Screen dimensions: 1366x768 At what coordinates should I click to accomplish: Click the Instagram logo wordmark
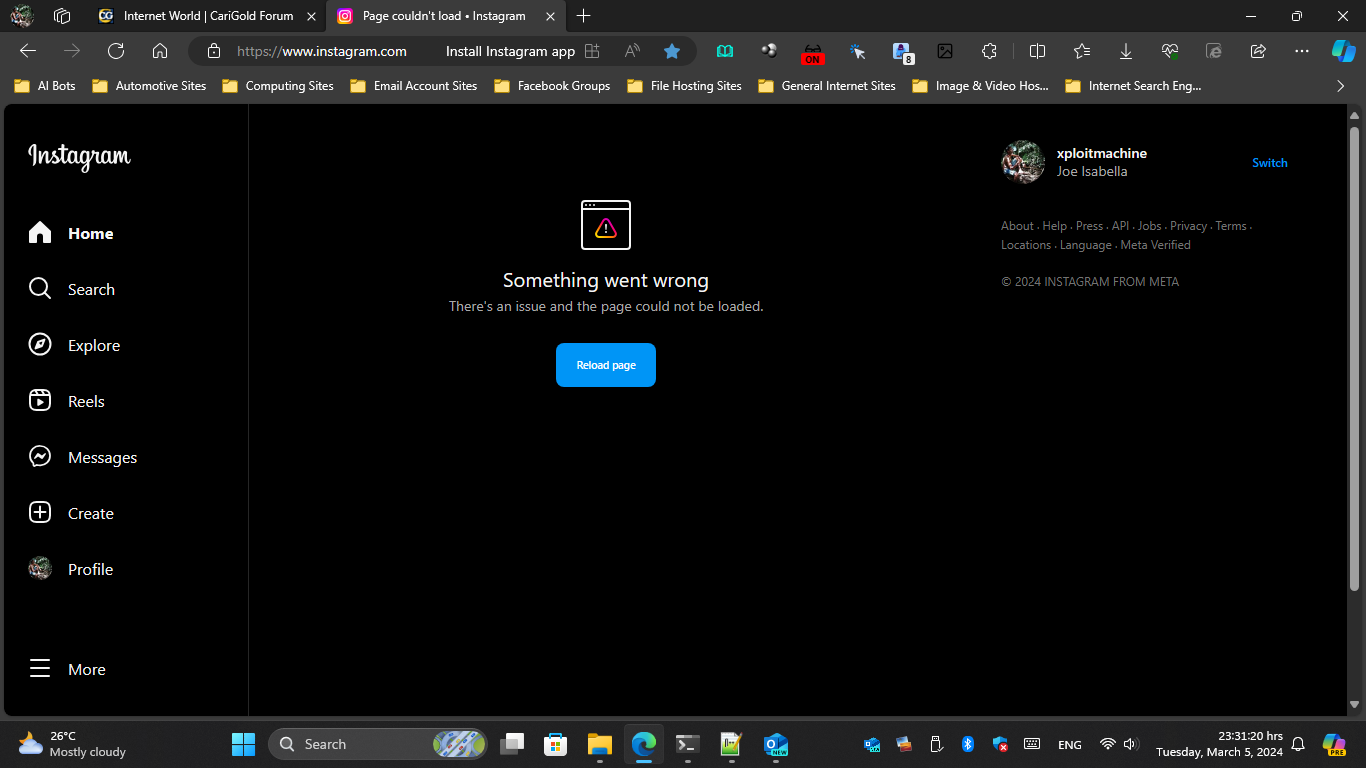point(79,156)
